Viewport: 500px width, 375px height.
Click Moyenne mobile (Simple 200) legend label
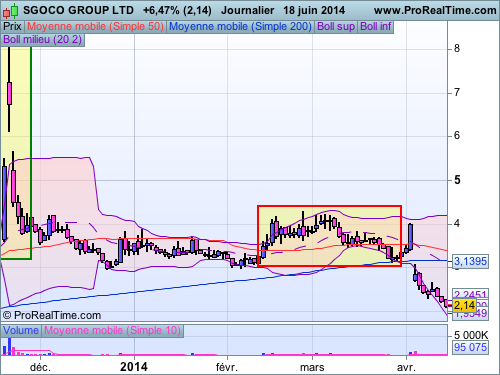click(x=240, y=26)
